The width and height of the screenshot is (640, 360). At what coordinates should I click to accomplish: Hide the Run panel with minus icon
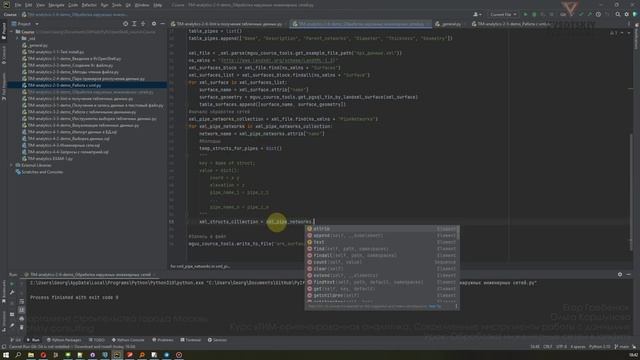pos(629,275)
